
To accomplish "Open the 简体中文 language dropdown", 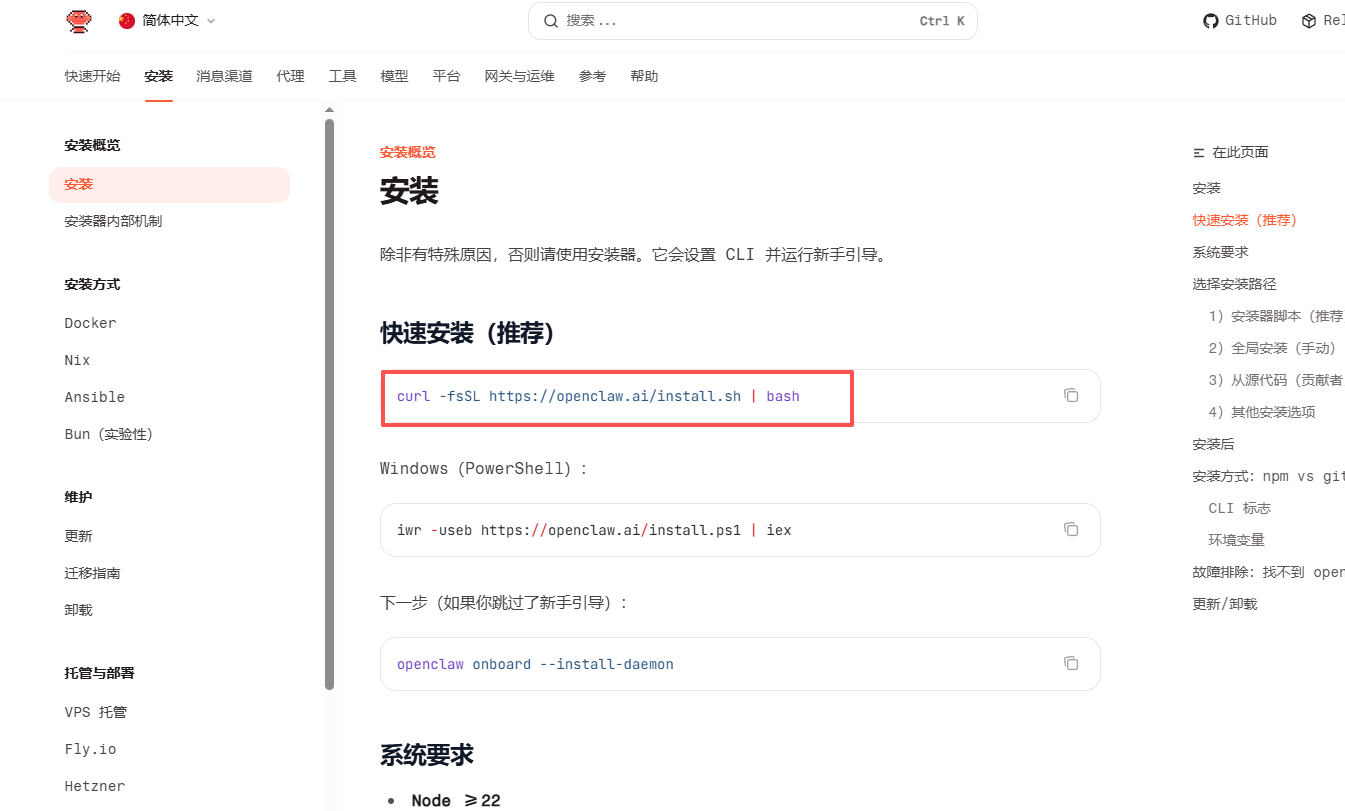I will point(167,21).
